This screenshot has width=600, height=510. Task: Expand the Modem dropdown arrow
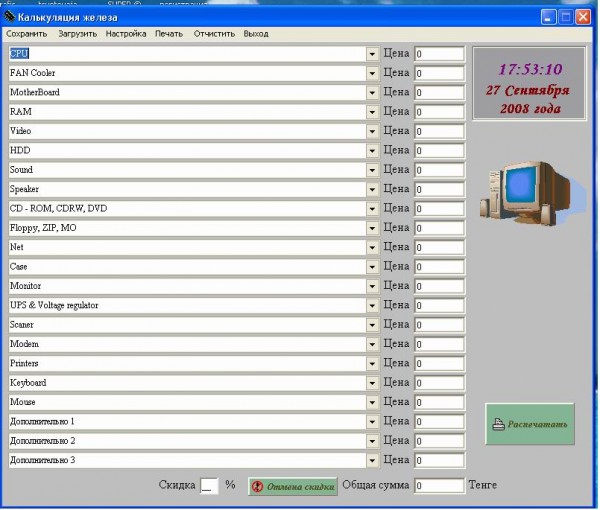coord(372,344)
